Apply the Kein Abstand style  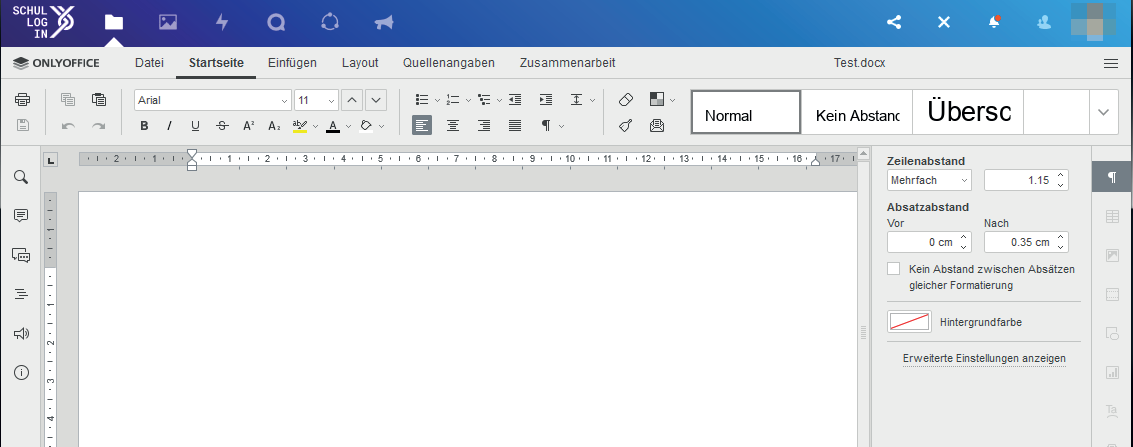point(857,112)
